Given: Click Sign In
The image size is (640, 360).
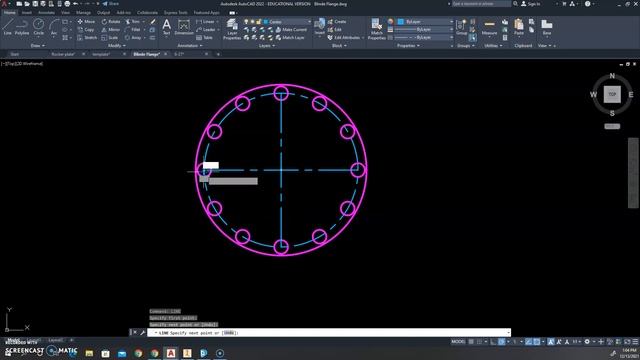Looking at the screenshot, I should point(531,4).
